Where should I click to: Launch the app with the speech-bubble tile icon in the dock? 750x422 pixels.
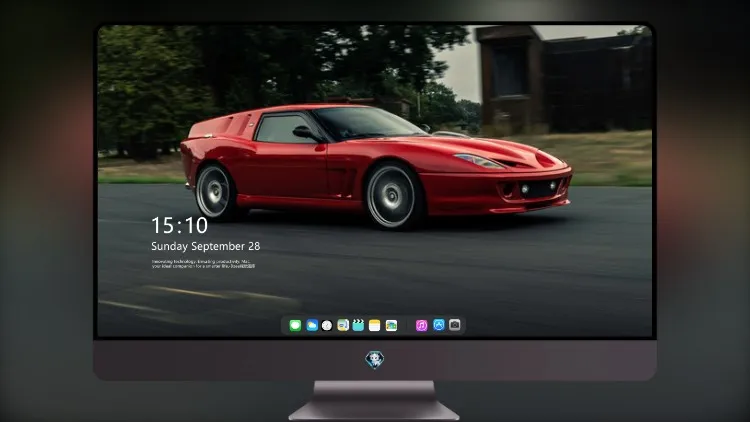pos(343,325)
